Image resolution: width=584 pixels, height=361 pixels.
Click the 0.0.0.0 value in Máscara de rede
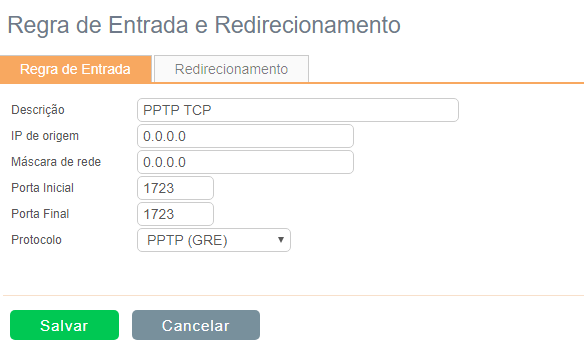coord(164,162)
